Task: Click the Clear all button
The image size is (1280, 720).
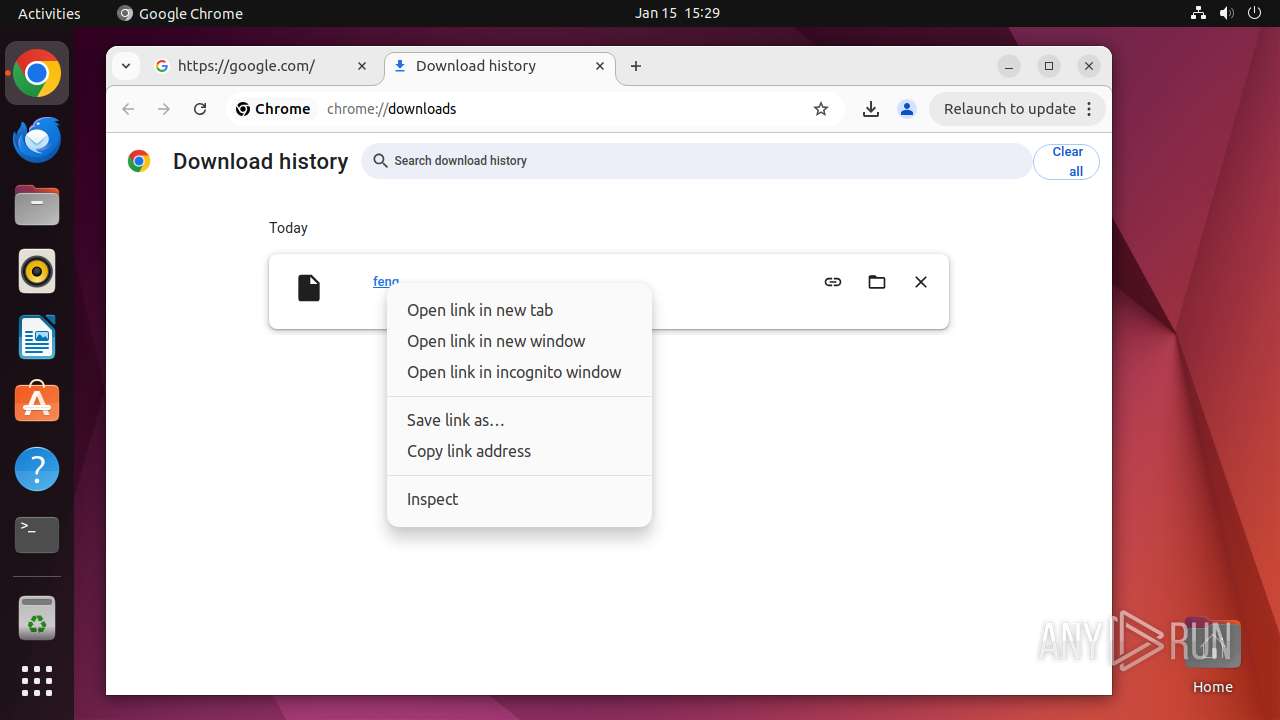Action: click(1066, 161)
